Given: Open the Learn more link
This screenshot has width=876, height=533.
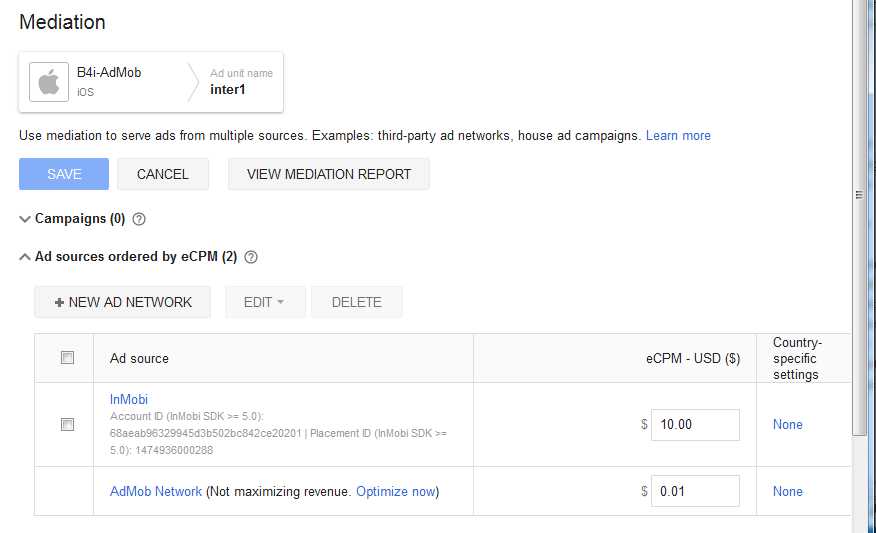Looking at the screenshot, I should coord(678,136).
